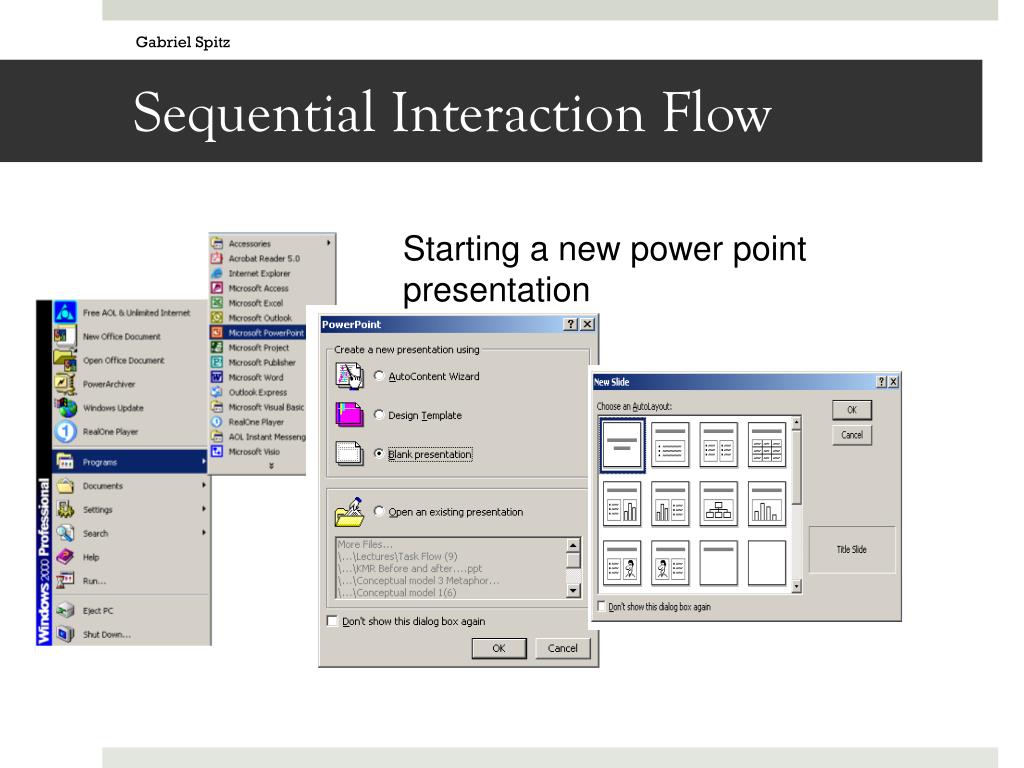Click the Open Office Document folder icon

pyautogui.click(x=65, y=360)
